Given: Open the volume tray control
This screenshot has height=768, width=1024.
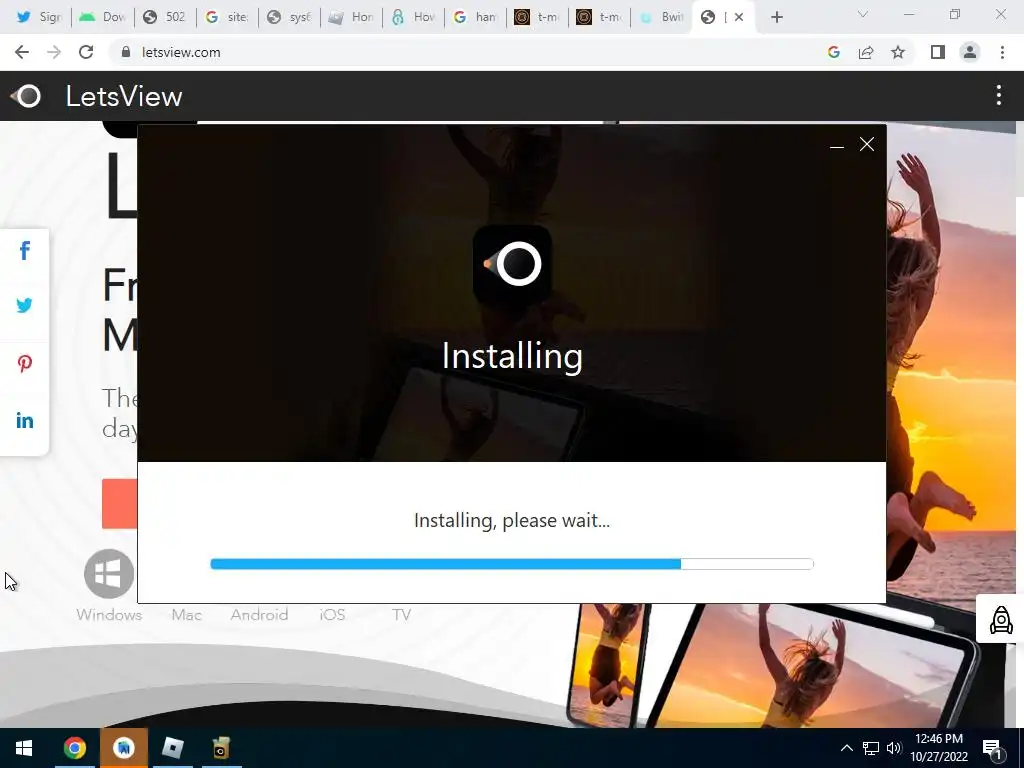Looking at the screenshot, I should click(x=894, y=748).
